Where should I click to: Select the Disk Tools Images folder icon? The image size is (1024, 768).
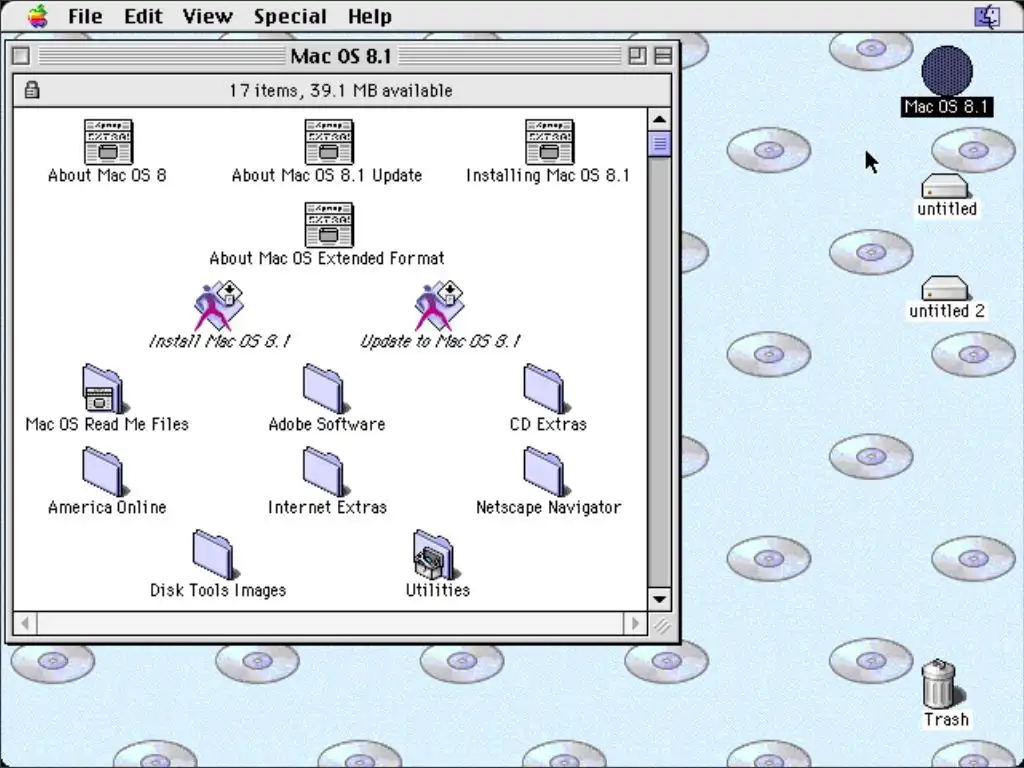(x=216, y=555)
